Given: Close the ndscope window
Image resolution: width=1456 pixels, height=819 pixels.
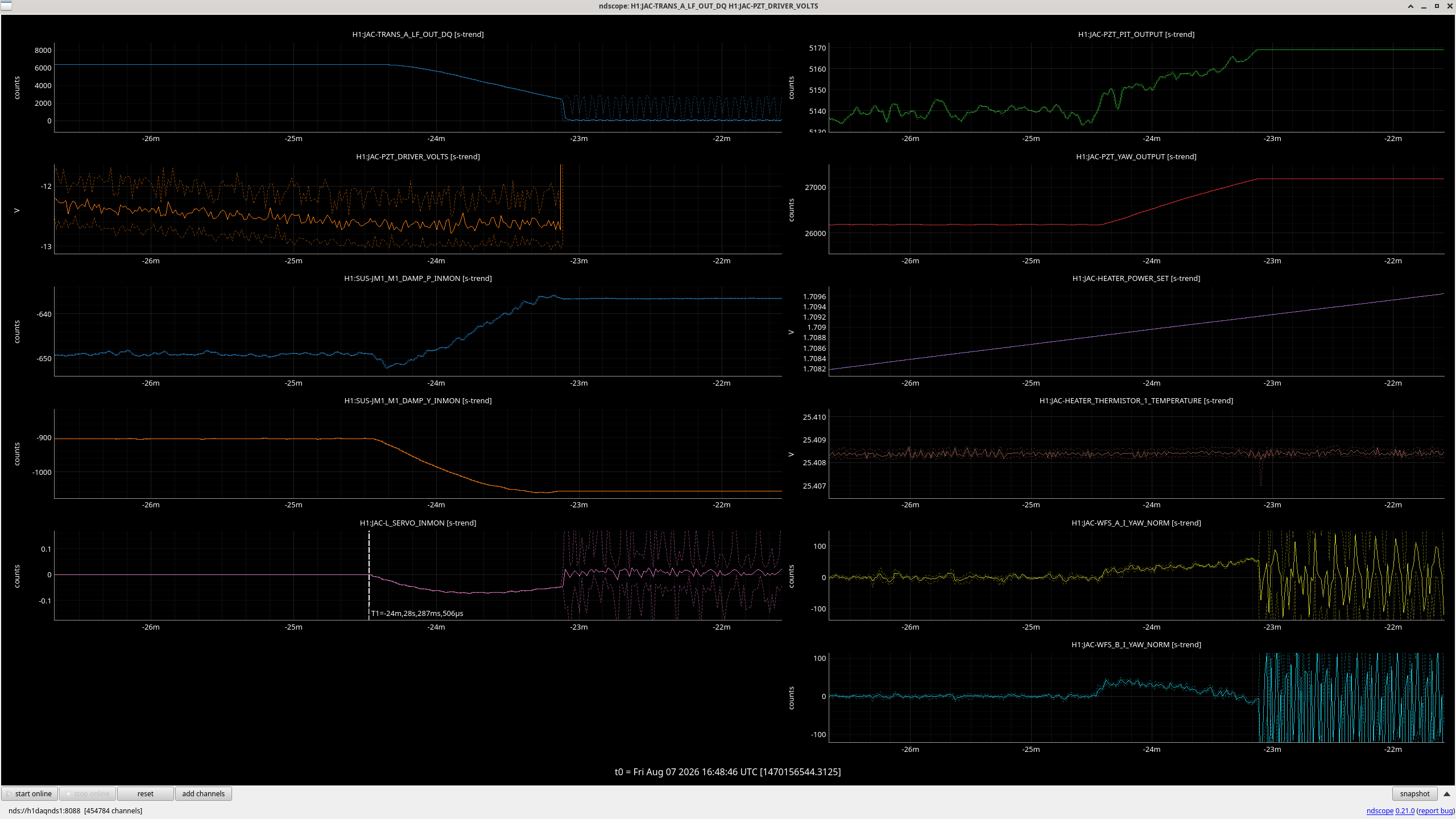Looking at the screenshot, I should [1449, 6].
